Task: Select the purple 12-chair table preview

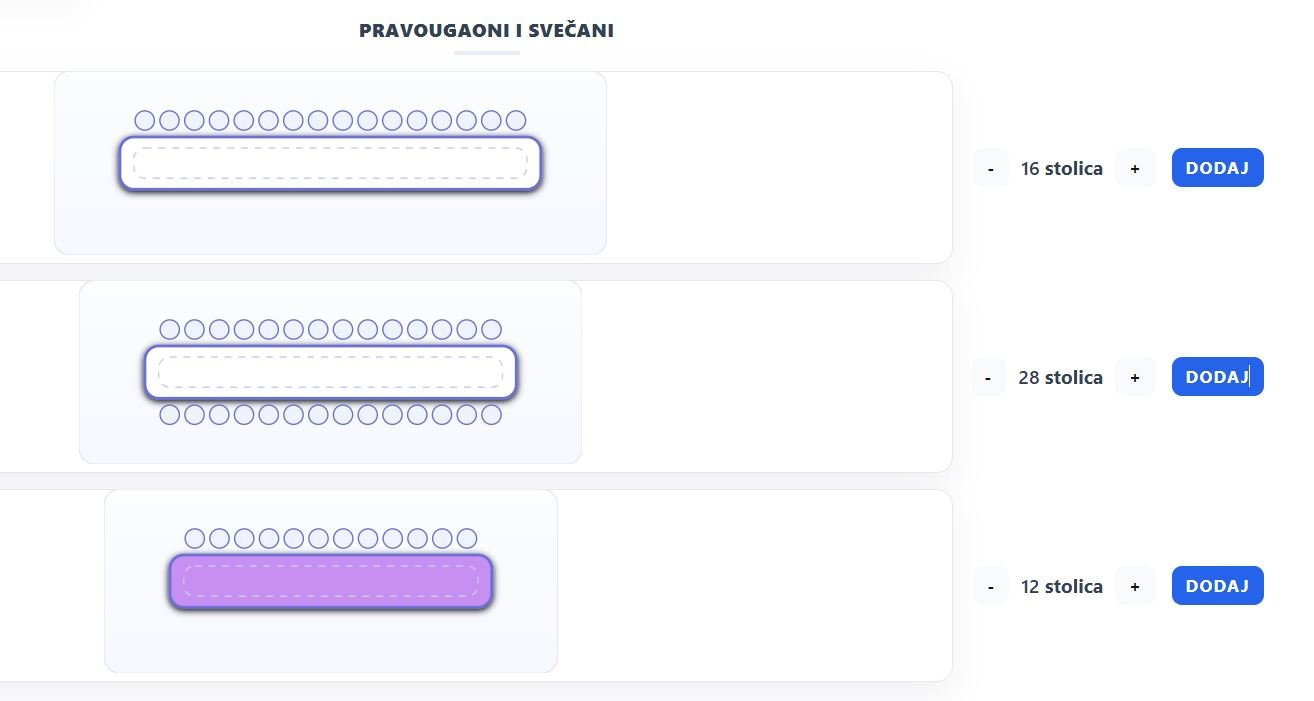Action: [x=330, y=640]
